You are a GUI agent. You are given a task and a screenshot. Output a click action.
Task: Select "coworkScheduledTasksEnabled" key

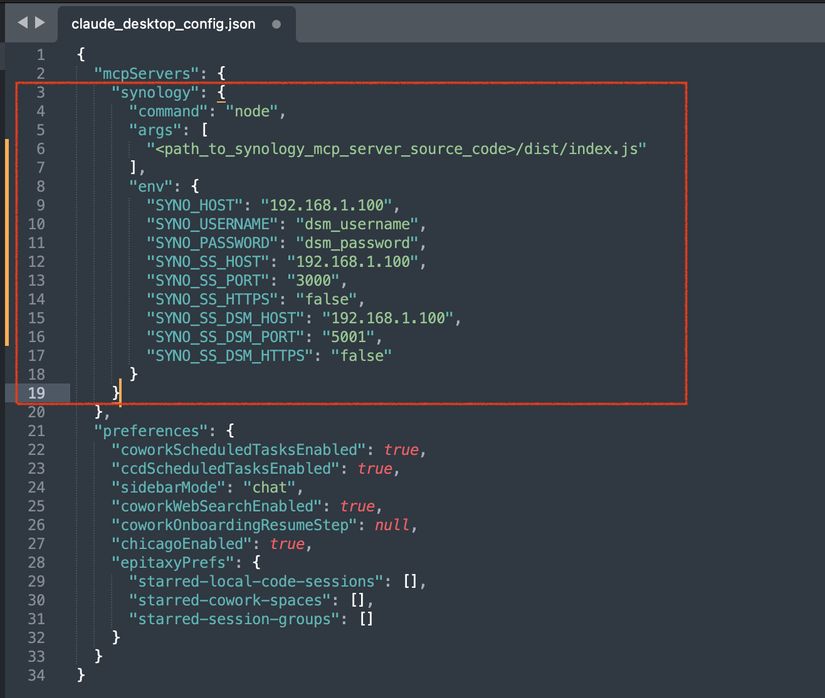(238, 450)
